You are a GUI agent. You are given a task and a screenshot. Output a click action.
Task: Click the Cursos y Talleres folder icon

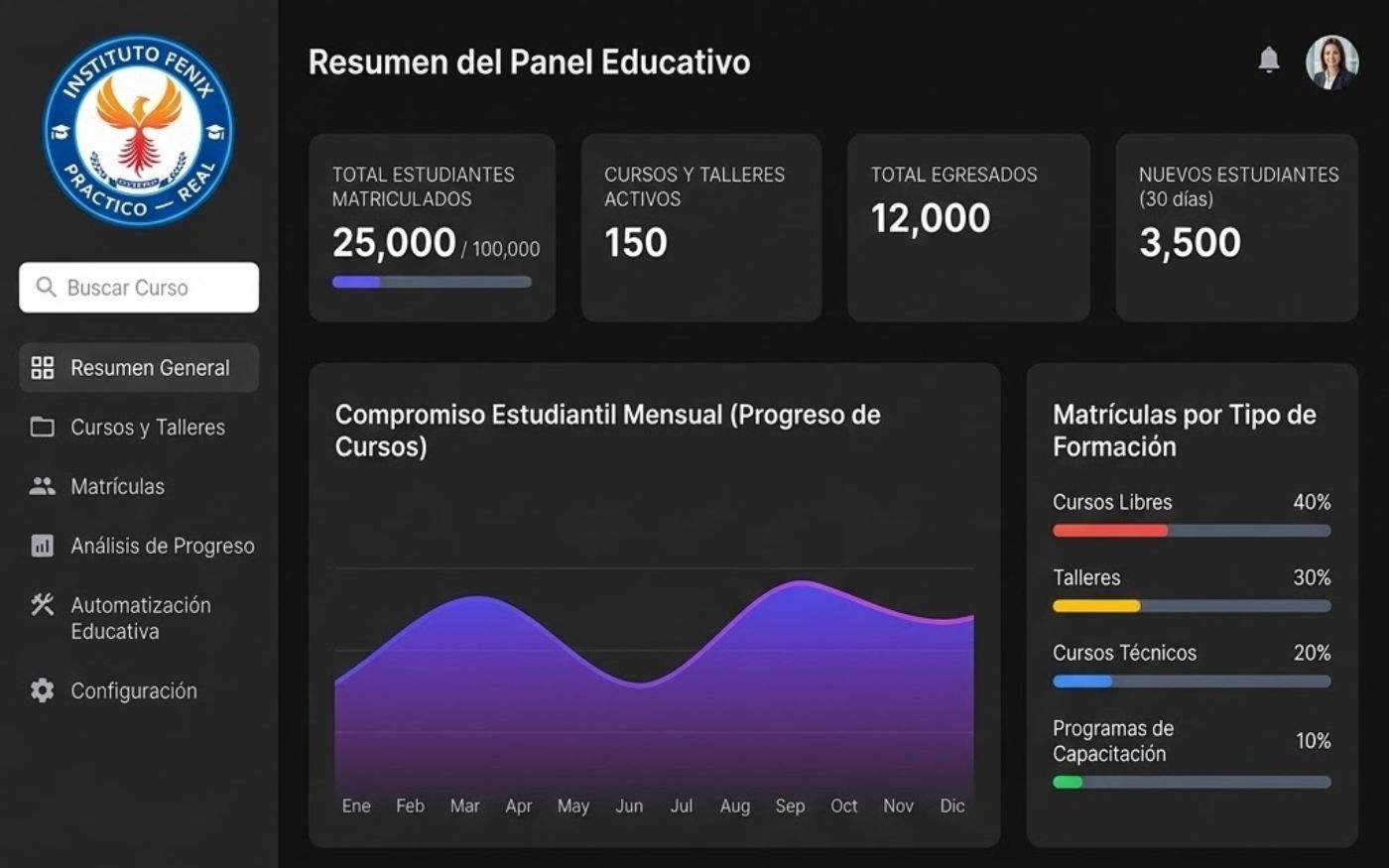coord(43,428)
